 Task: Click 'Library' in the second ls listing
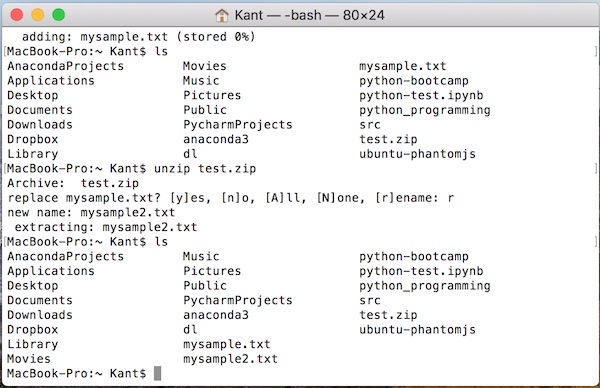(x=33, y=344)
